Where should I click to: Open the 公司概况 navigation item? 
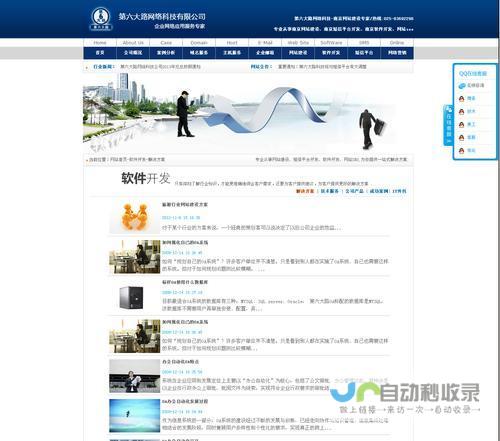click(x=133, y=53)
